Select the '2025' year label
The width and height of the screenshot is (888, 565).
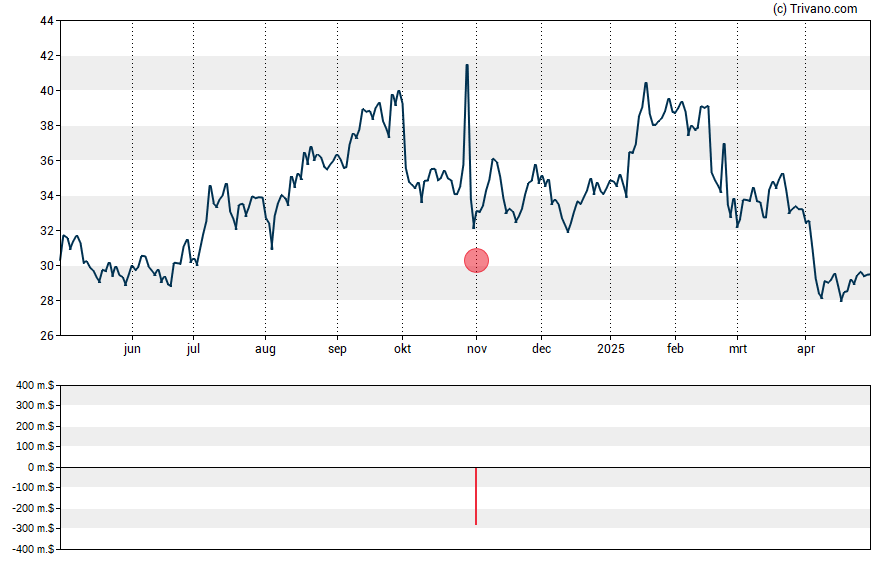(x=610, y=349)
